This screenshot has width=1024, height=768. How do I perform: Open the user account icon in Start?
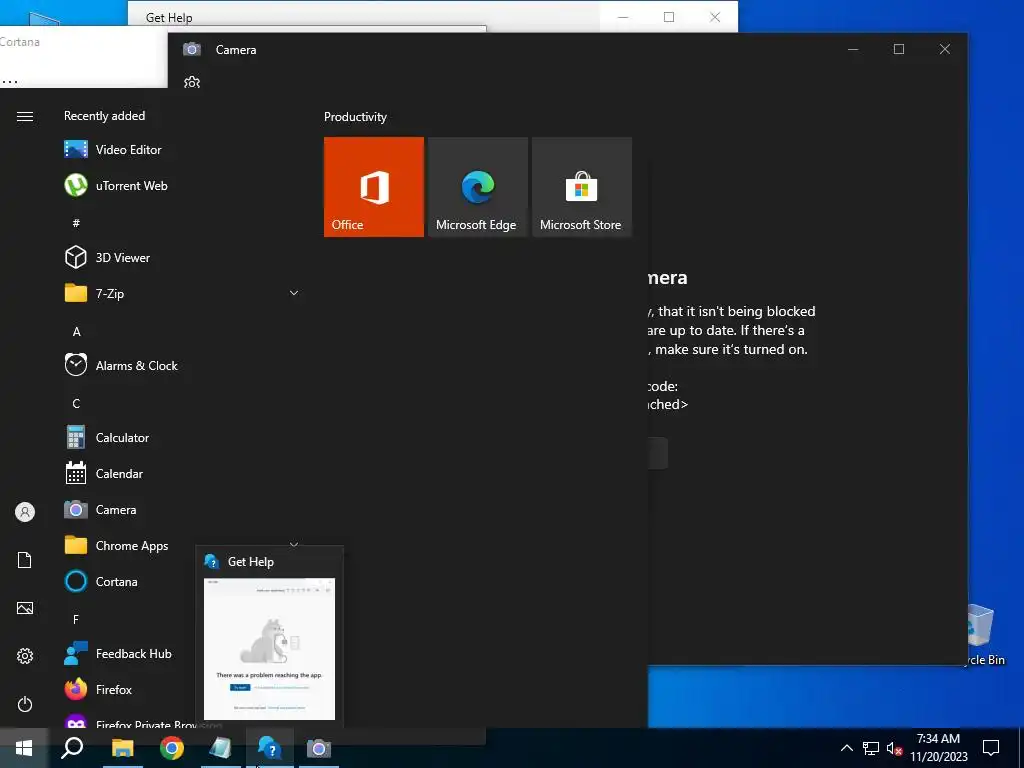[x=25, y=512]
